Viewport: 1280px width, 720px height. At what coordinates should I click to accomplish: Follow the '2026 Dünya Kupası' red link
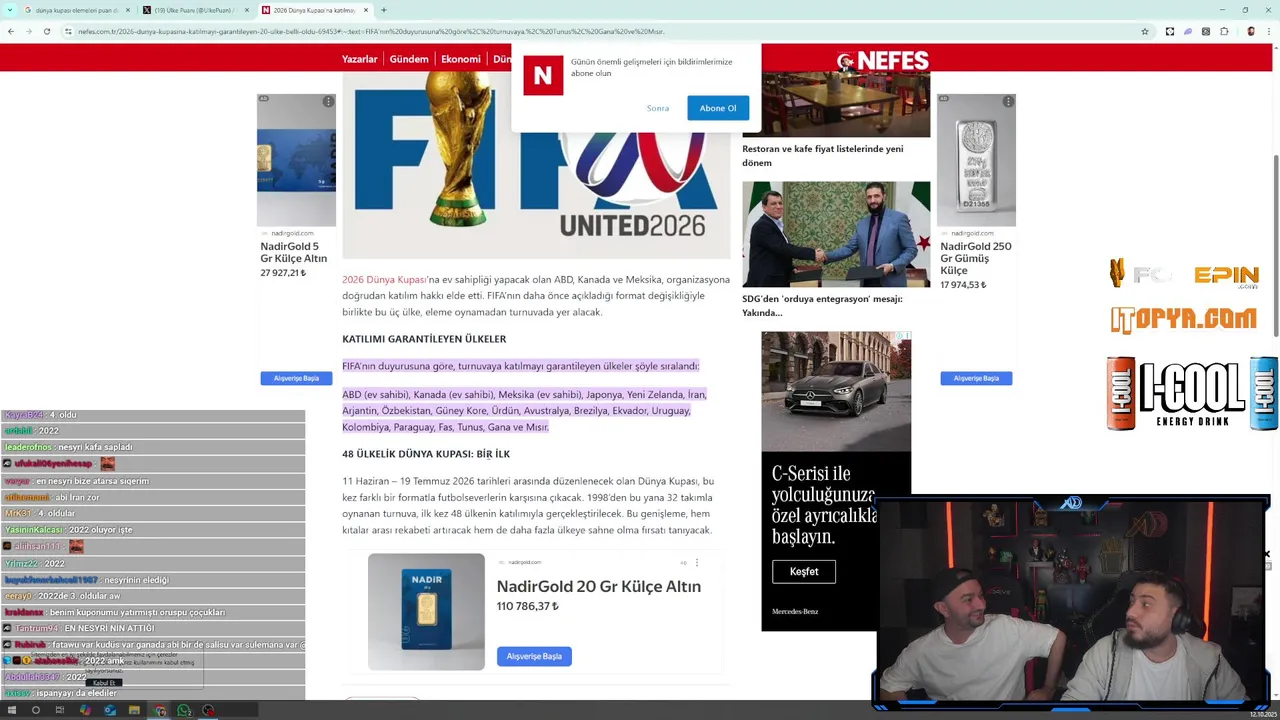[x=385, y=280]
